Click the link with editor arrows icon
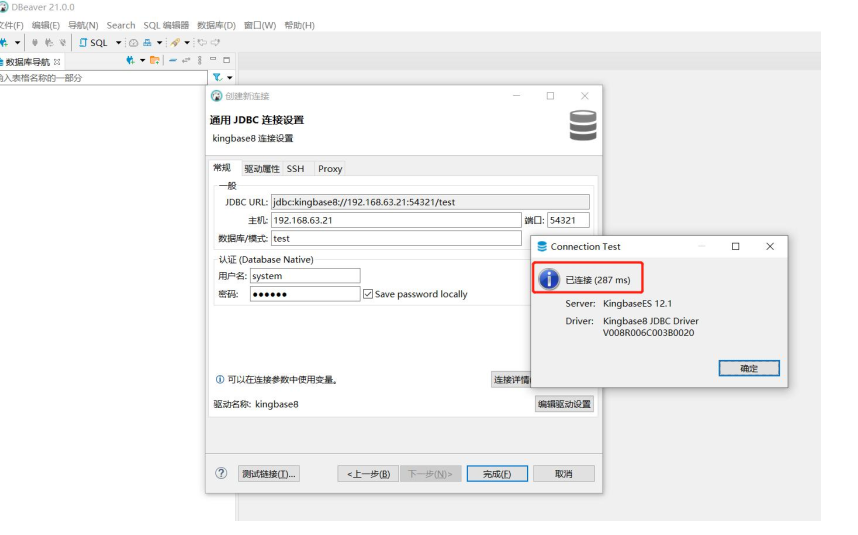 point(186,60)
